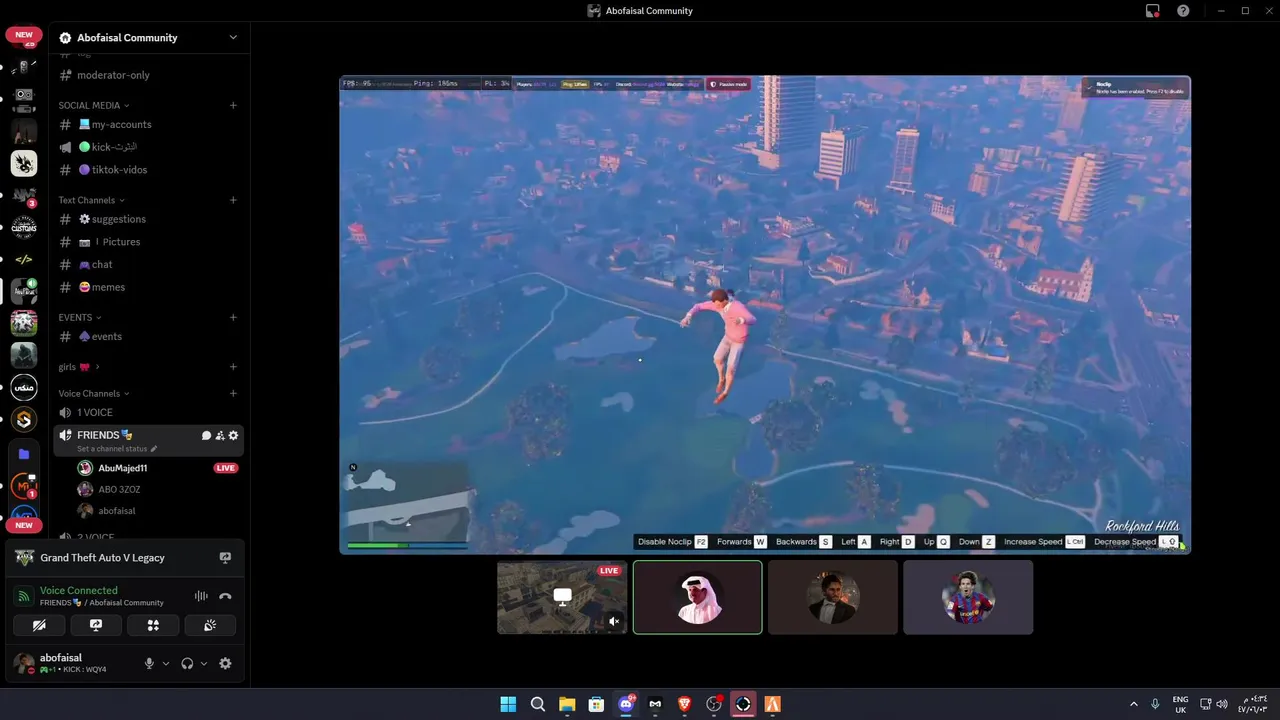
Task: Open noise suppression waveform icon
Action: click(x=201, y=596)
